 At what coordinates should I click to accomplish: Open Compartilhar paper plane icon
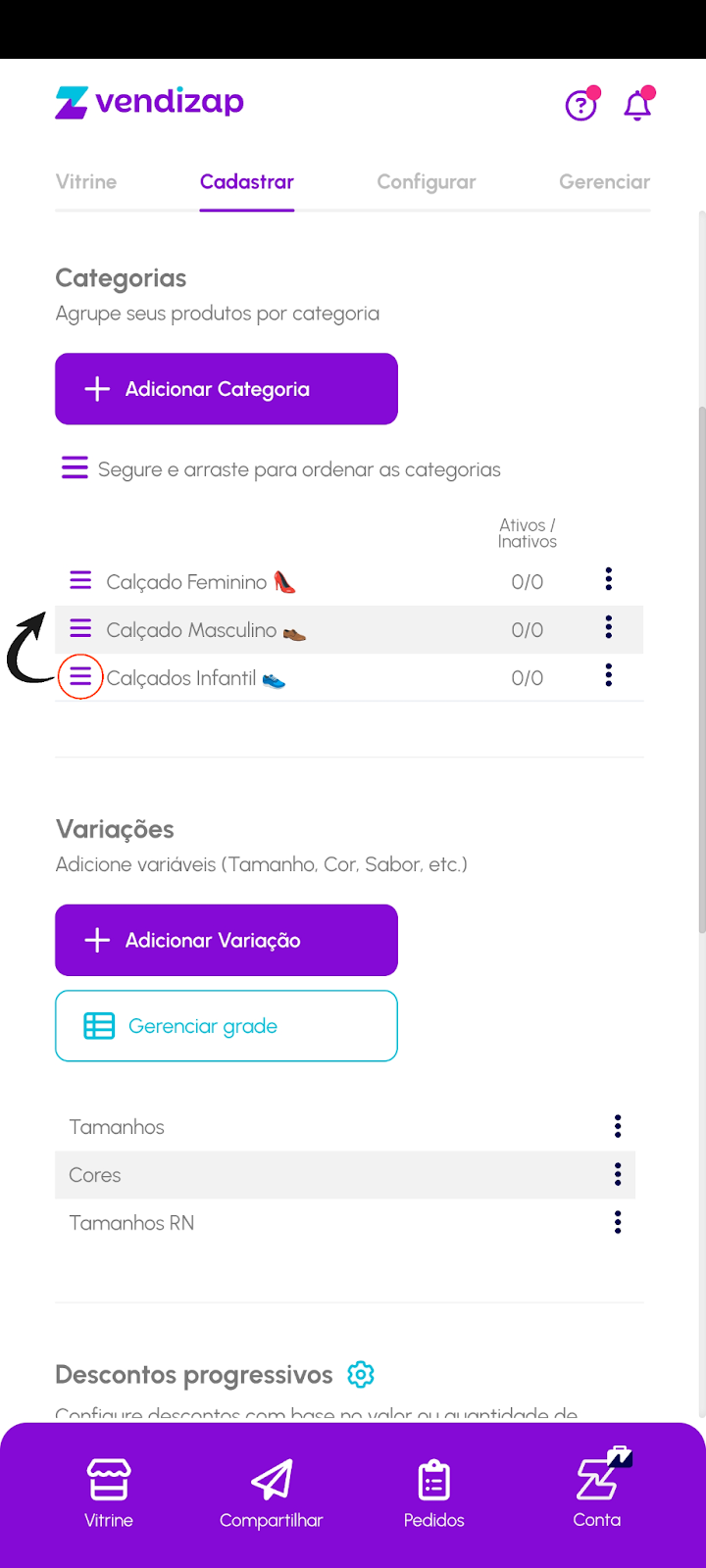(272, 1493)
